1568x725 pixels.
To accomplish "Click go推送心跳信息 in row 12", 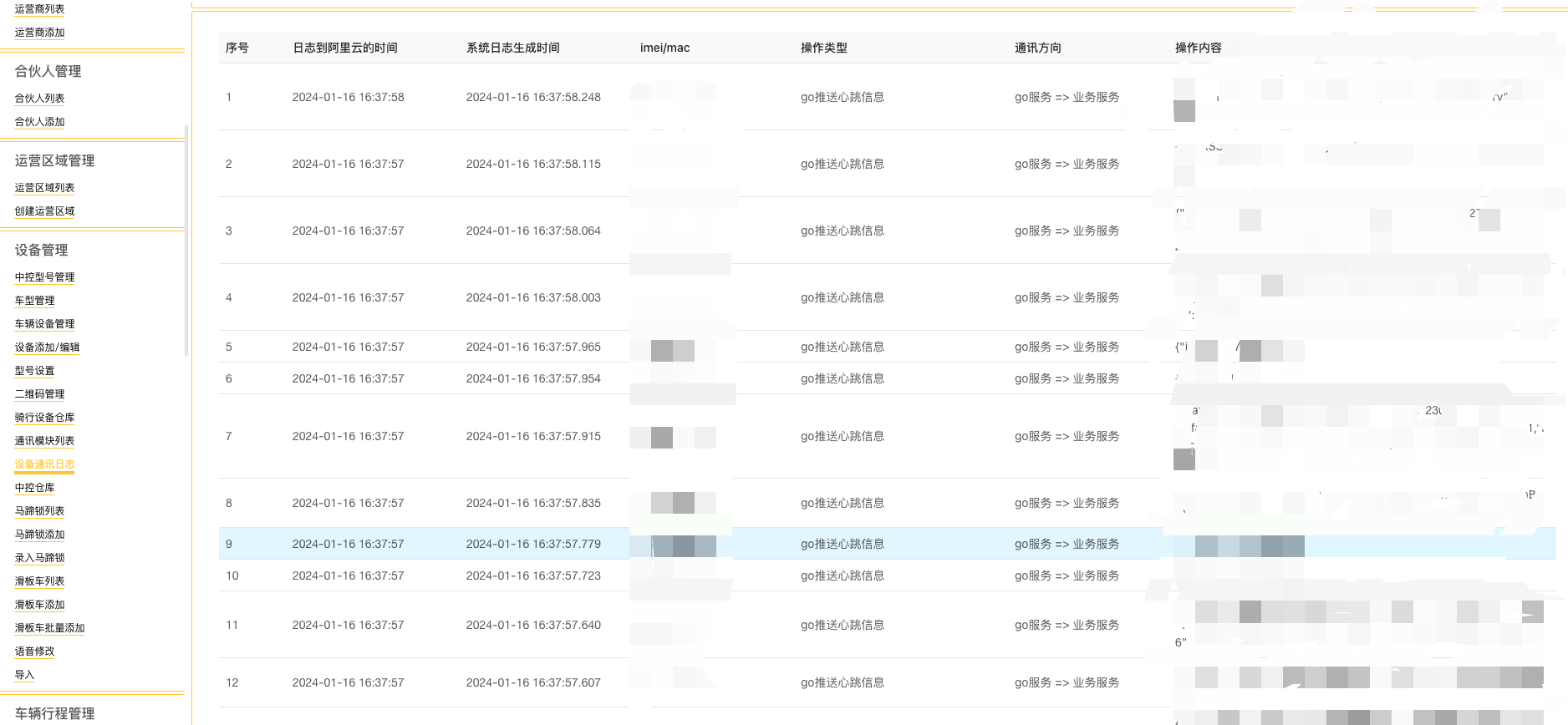I will click(843, 682).
